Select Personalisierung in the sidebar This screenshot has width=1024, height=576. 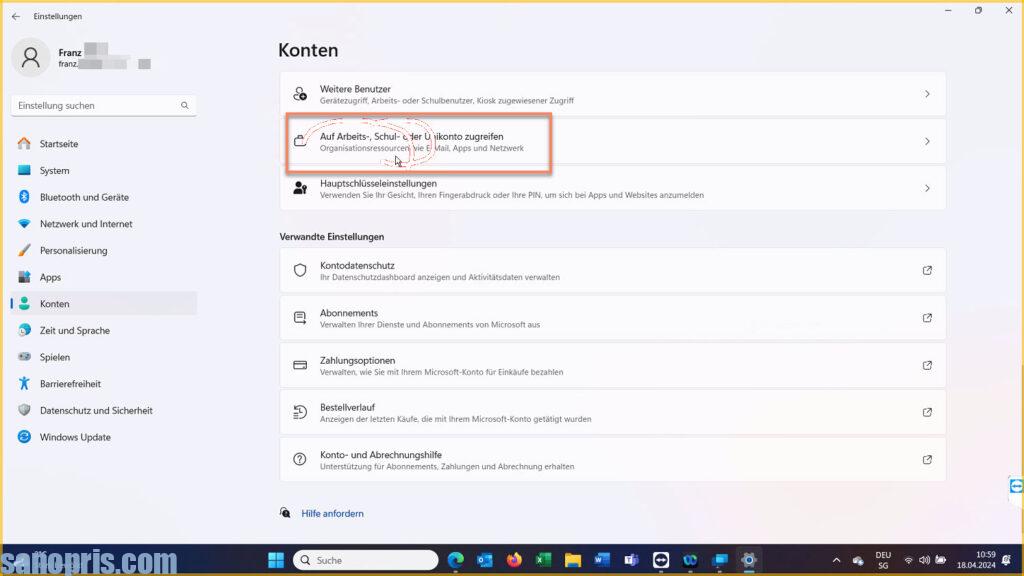pyautogui.click(x=73, y=251)
